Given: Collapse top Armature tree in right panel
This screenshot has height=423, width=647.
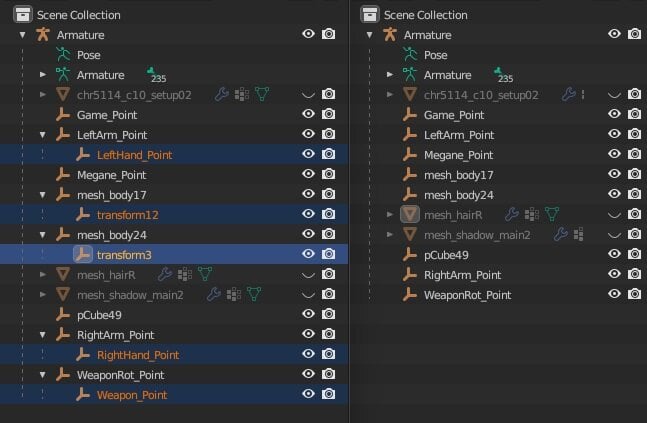Looking at the screenshot, I should [x=369, y=35].
